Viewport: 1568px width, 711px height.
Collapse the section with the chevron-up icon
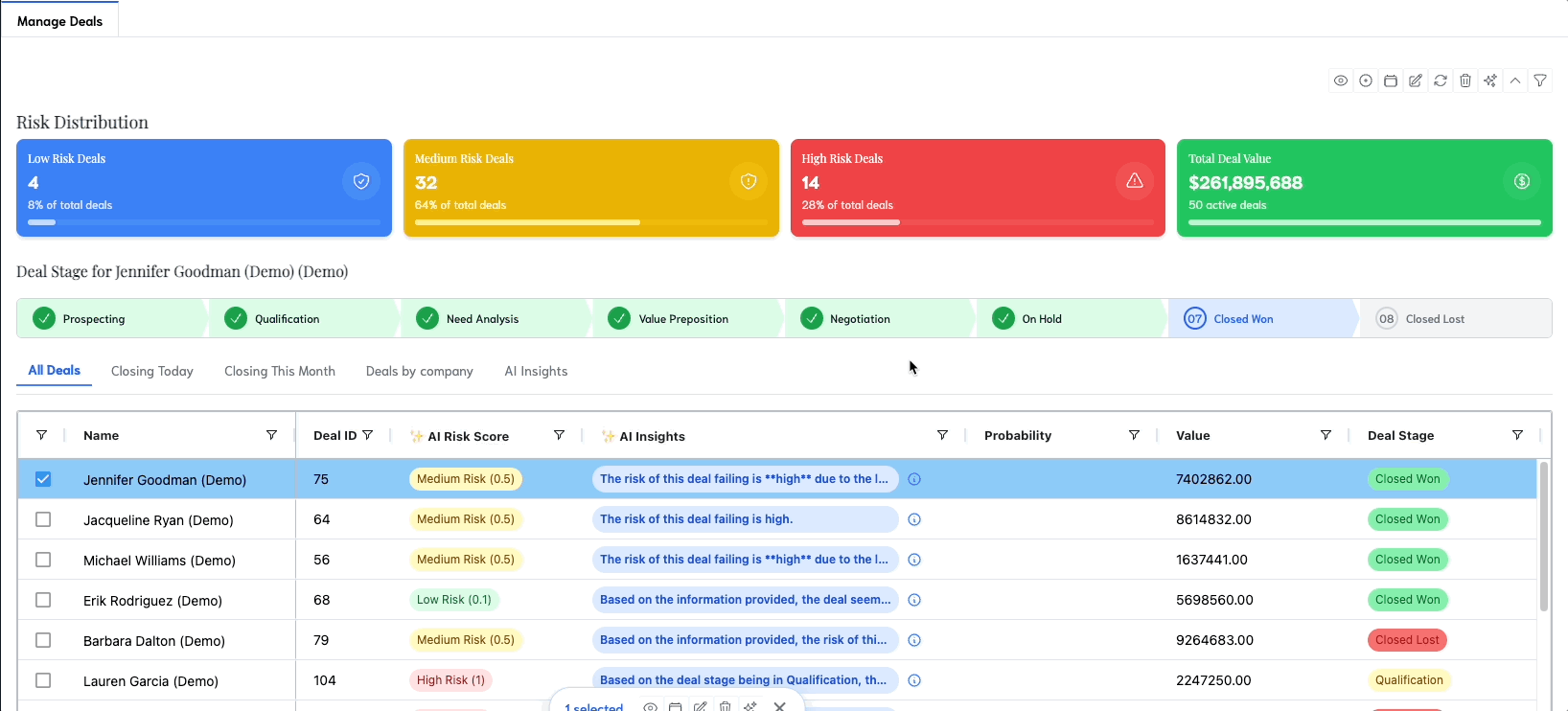1515,80
